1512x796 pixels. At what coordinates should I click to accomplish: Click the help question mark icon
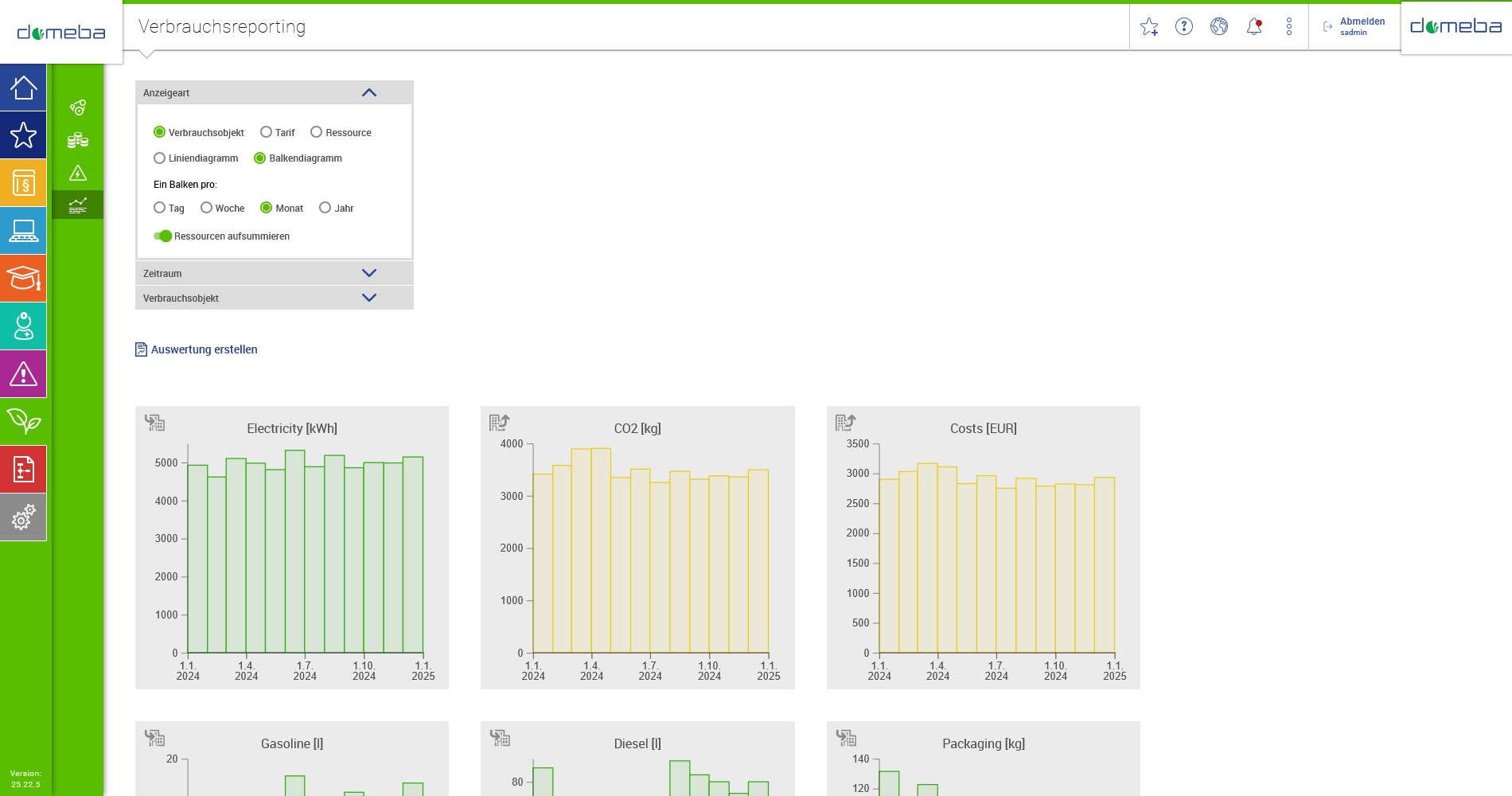tap(1184, 26)
